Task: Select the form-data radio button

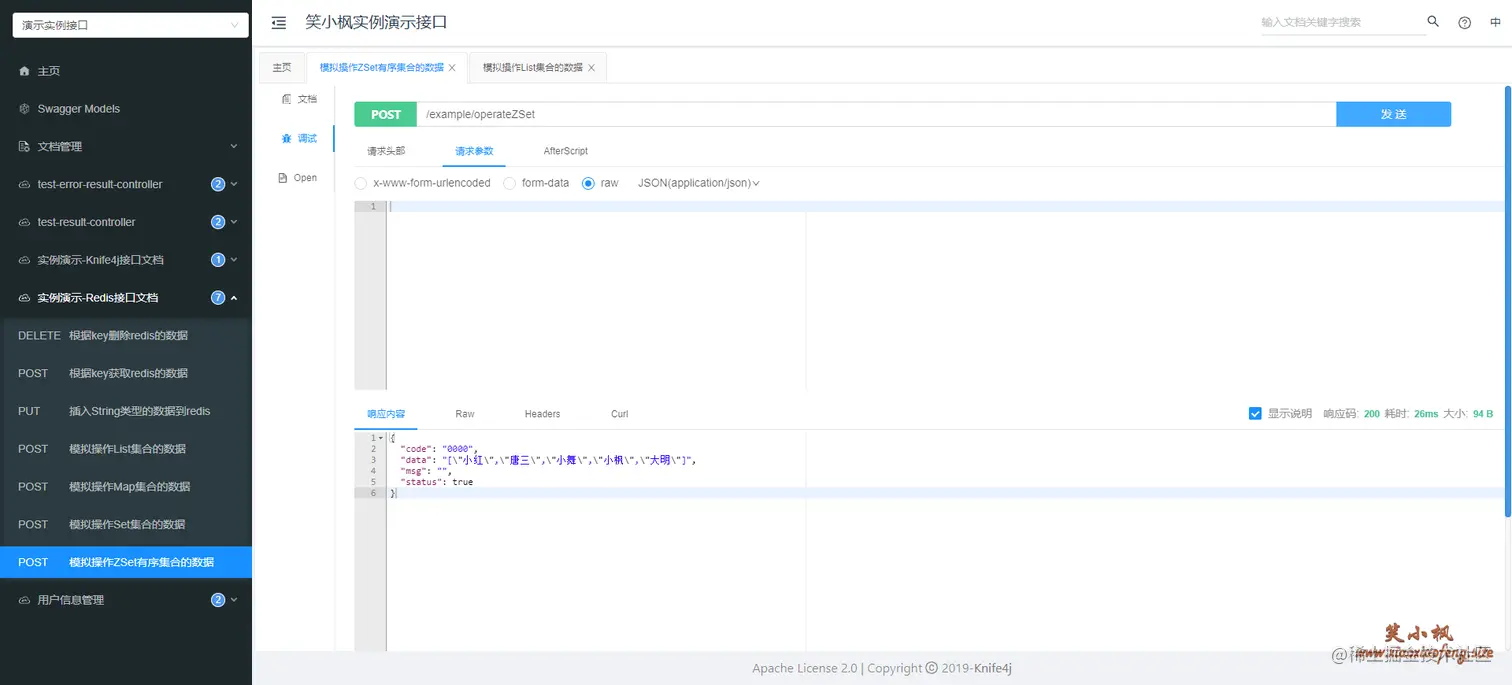Action: (510, 183)
